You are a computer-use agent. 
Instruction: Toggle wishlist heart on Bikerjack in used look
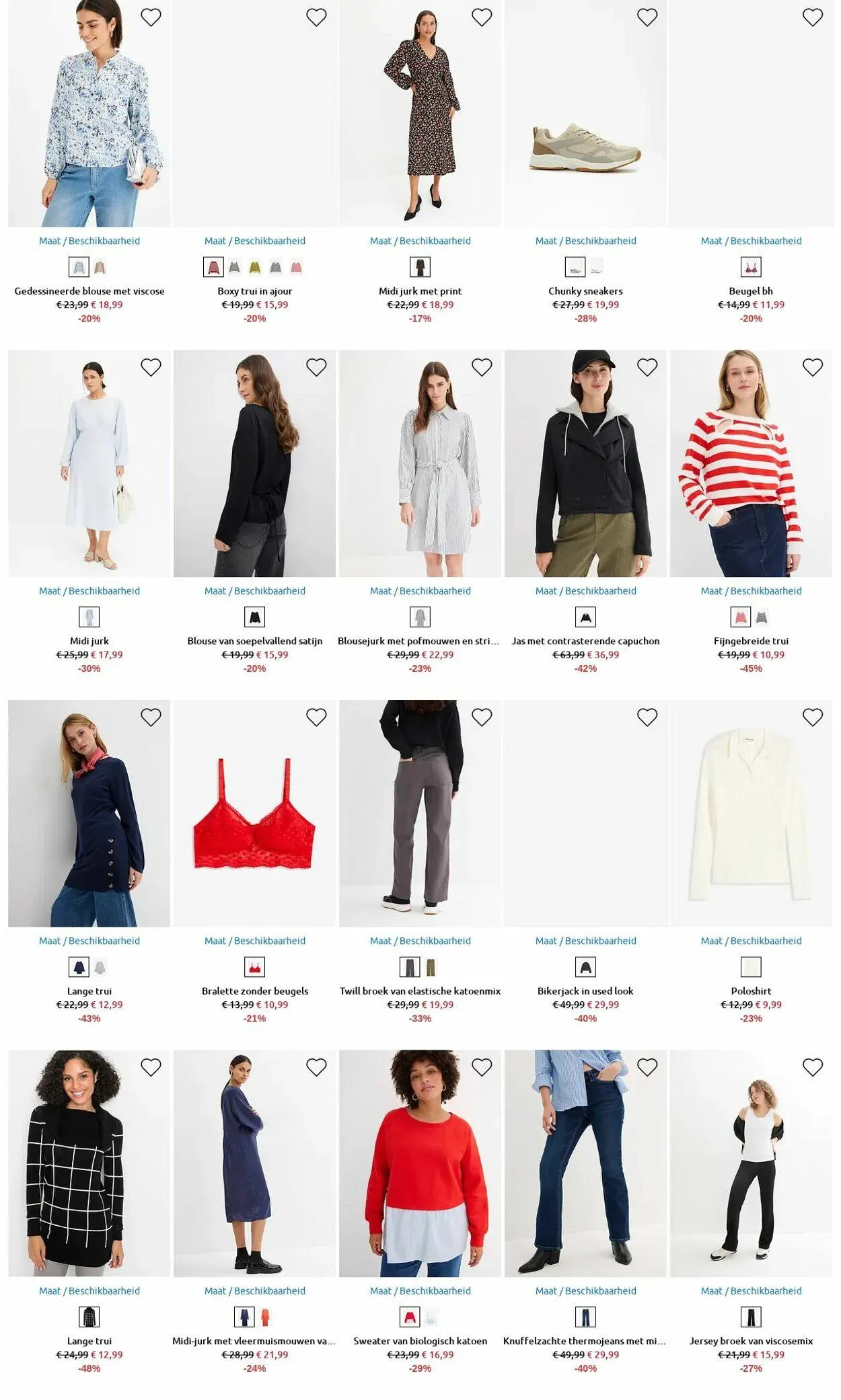pos(647,717)
